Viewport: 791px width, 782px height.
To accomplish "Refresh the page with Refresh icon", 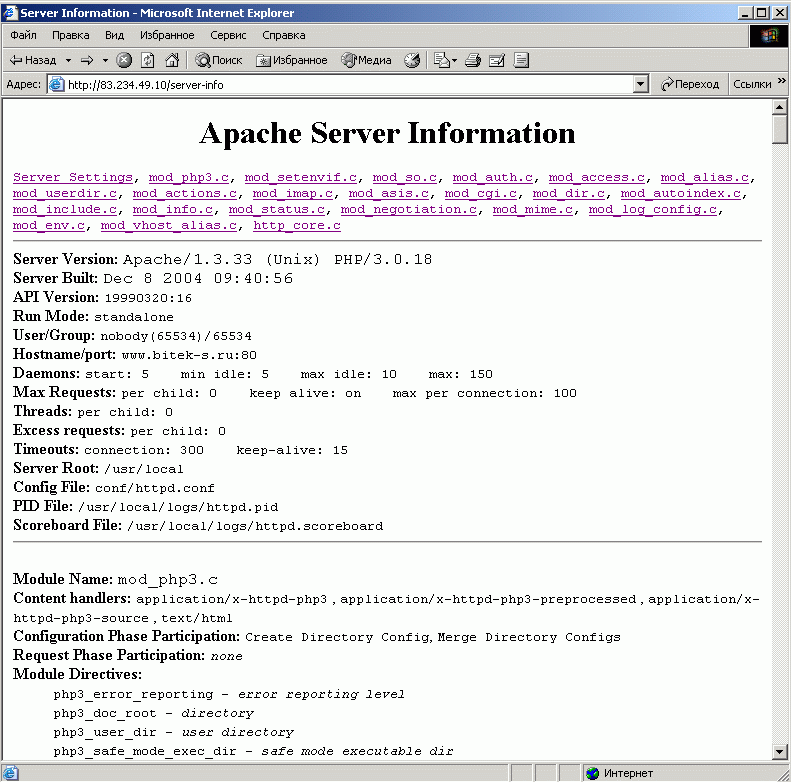I will [148, 61].
